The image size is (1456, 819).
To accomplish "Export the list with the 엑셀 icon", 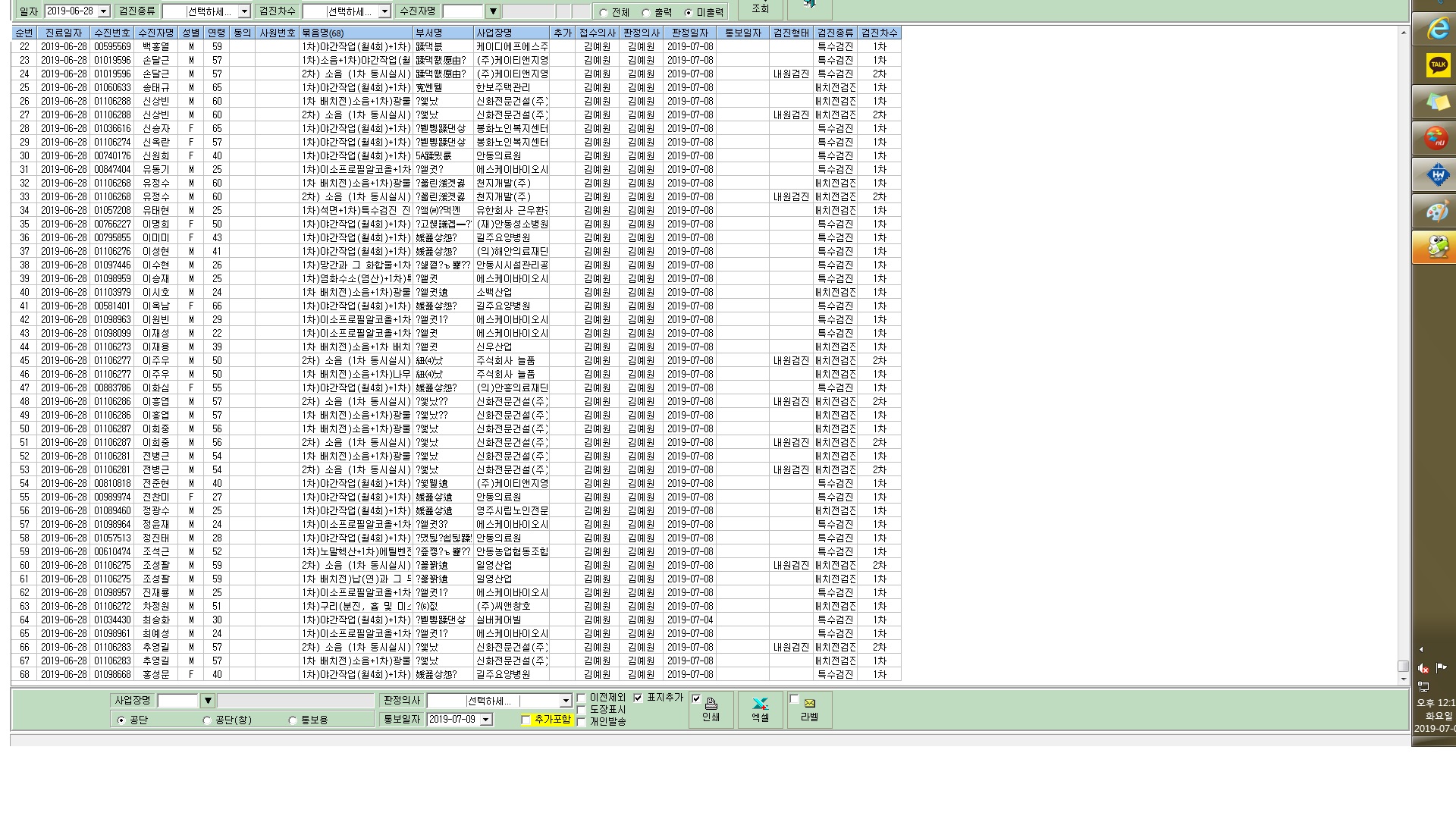I will pos(760,710).
